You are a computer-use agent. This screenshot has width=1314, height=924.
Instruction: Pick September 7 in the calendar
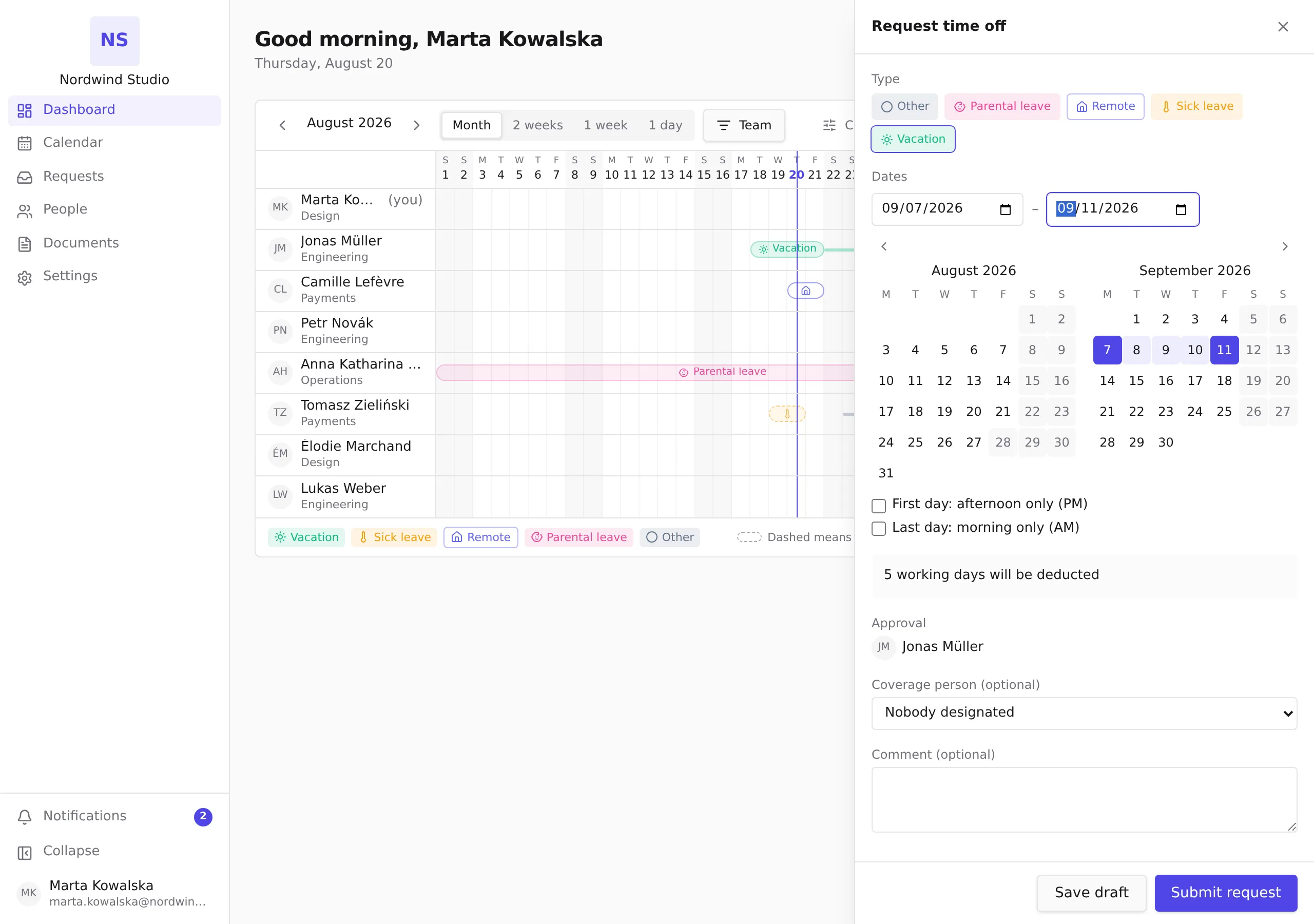tap(1107, 351)
